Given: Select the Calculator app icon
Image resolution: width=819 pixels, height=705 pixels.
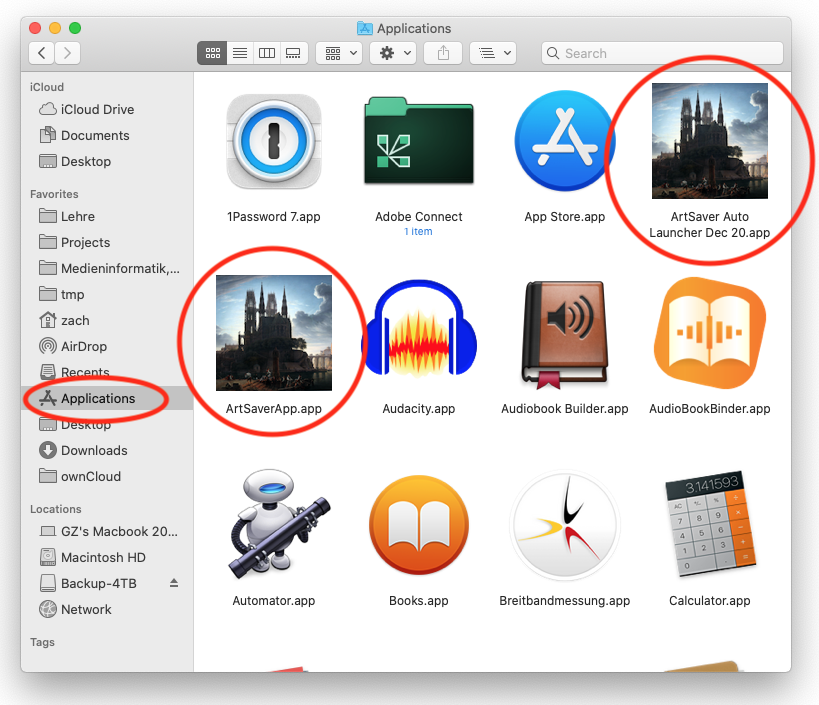Looking at the screenshot, I should [710, 524].
